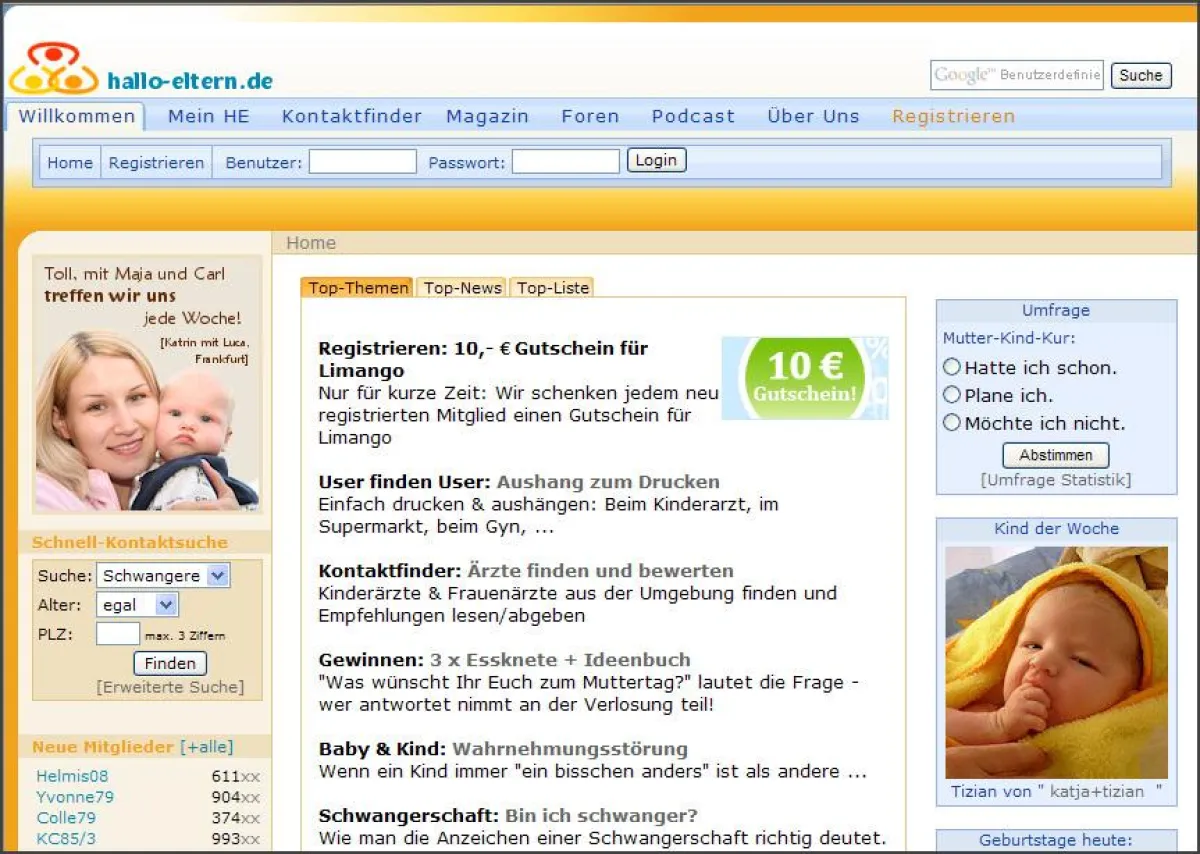Open the Podcast menu item
Screen dimensions: 1200x854
[x=692, y=116]
